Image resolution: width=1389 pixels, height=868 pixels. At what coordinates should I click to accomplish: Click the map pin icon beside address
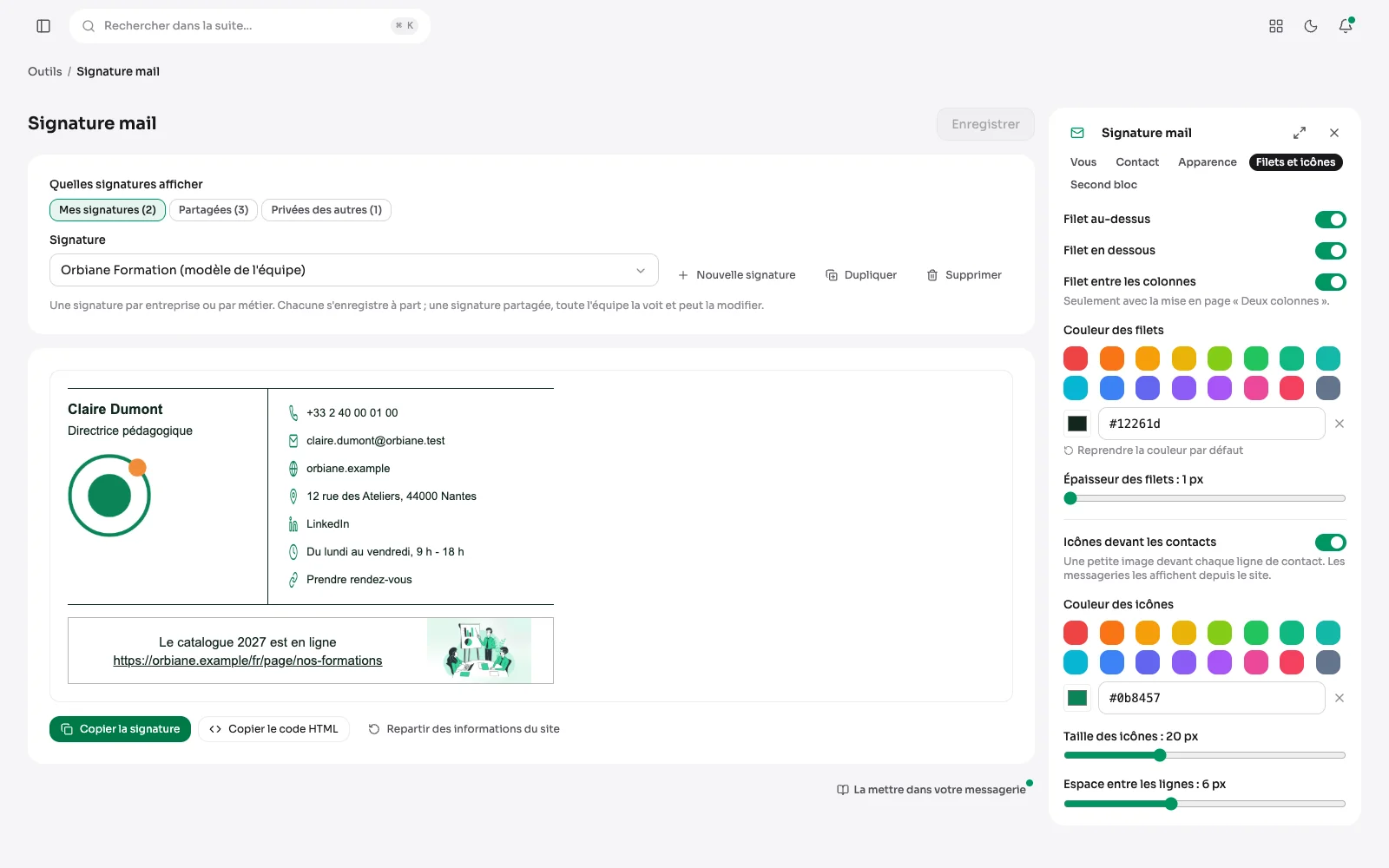(293, 496)
